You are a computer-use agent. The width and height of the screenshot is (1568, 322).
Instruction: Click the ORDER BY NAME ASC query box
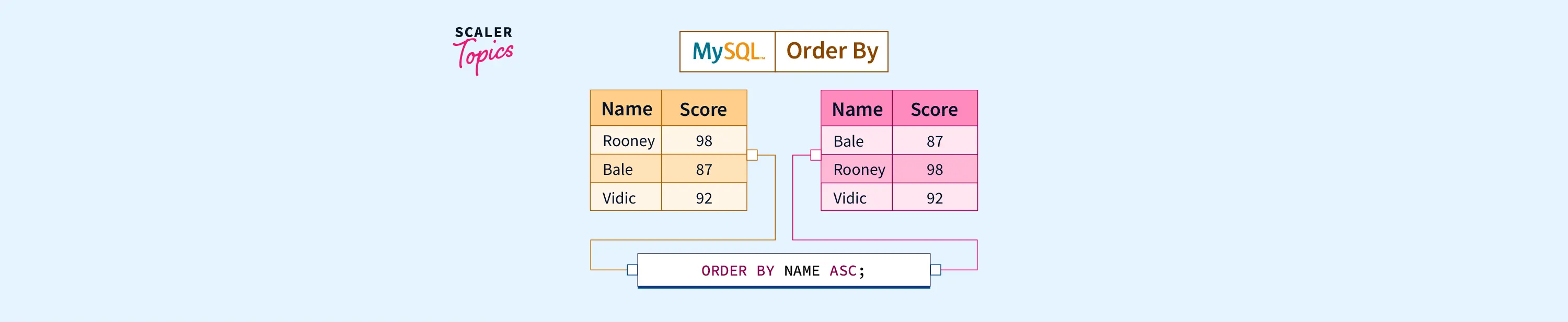coord(783,270)
